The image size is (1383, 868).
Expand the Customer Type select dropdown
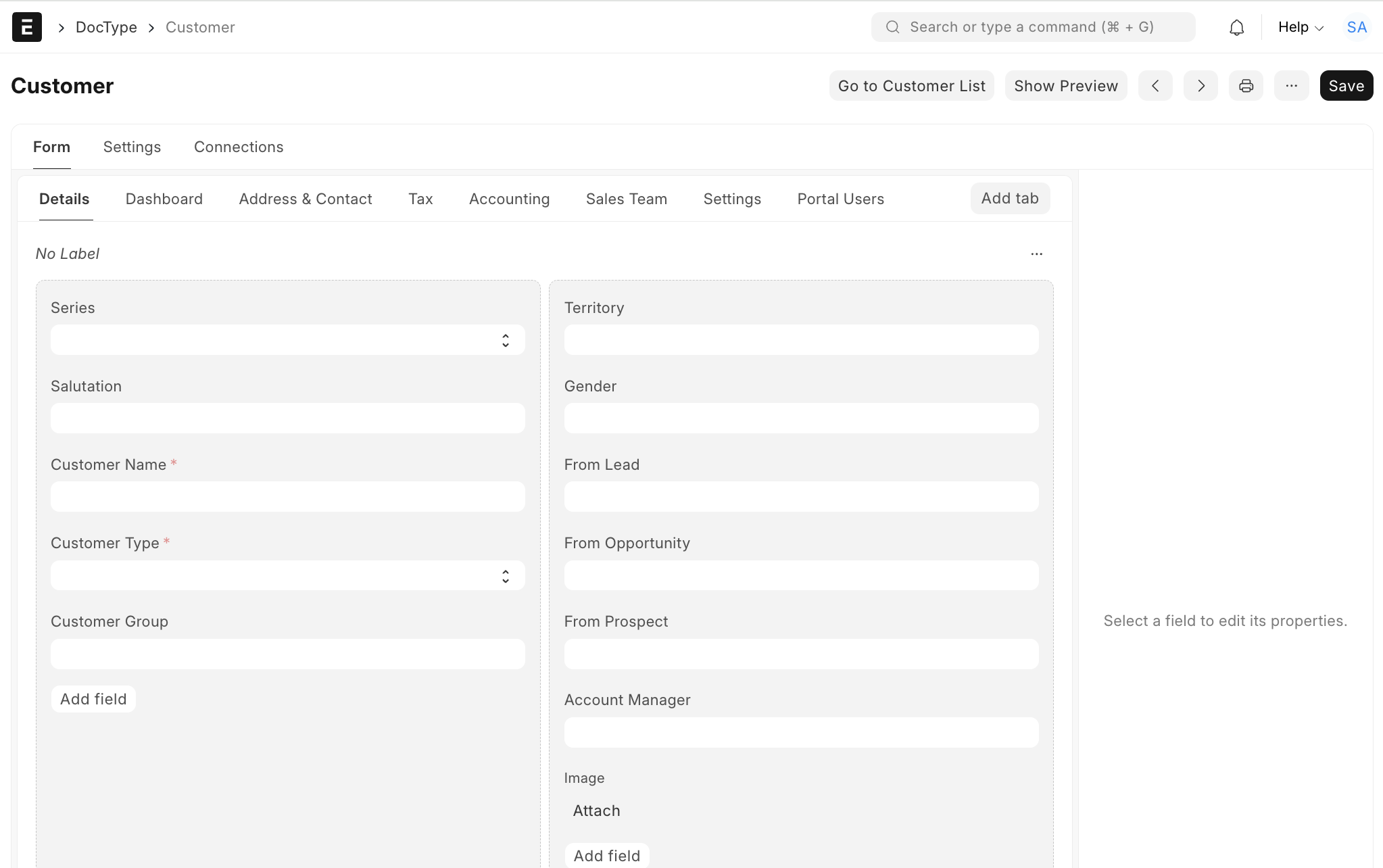[x=288, y=576]
